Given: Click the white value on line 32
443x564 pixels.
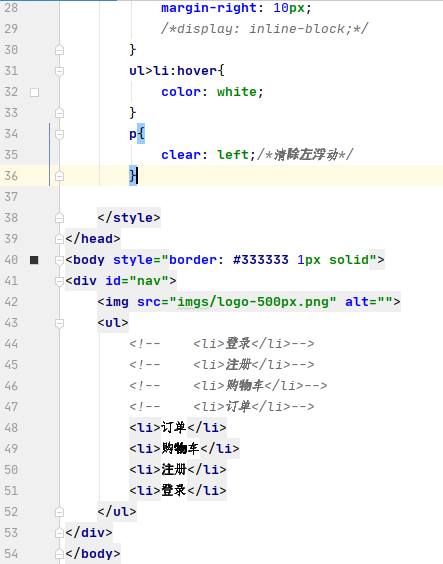Looking at the screenshot, I should click(237, 92).
